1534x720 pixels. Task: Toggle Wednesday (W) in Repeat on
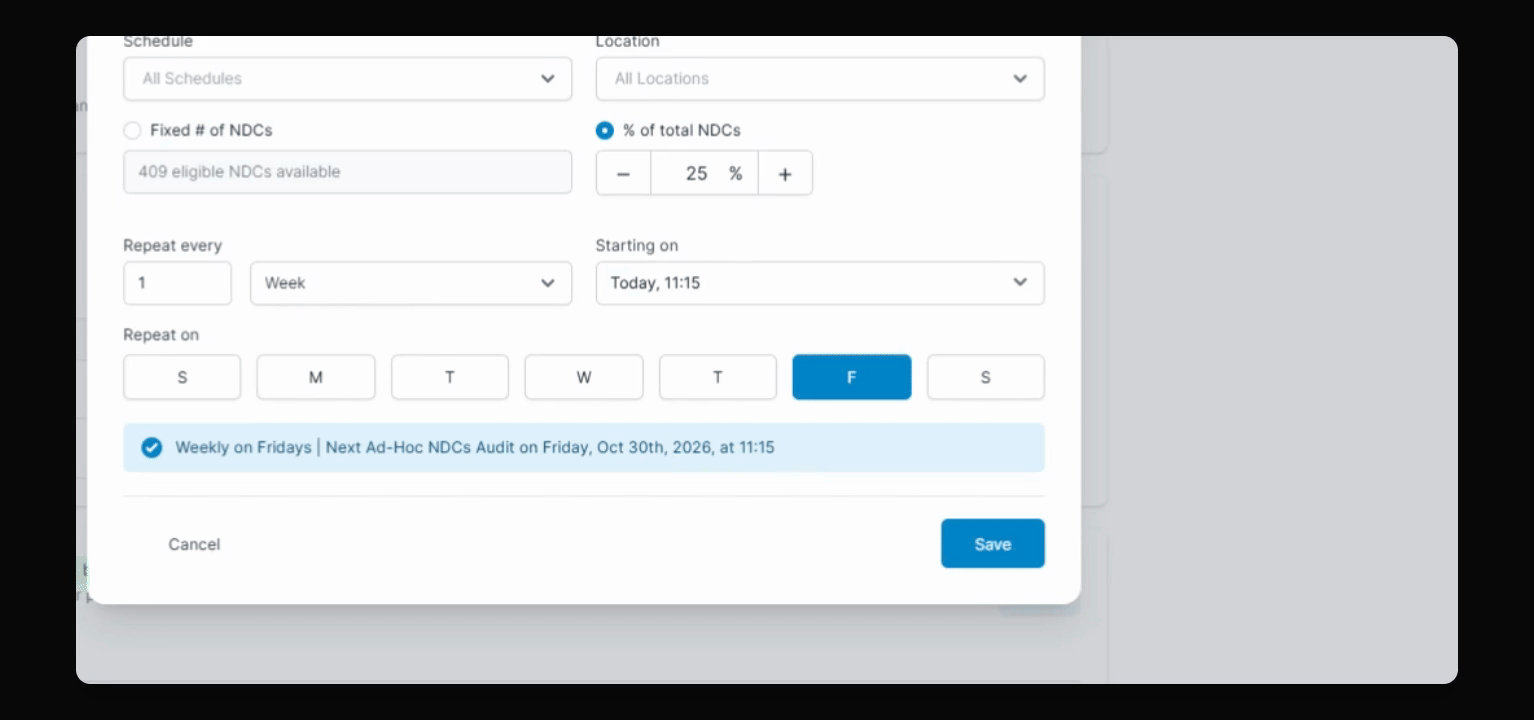584,377
